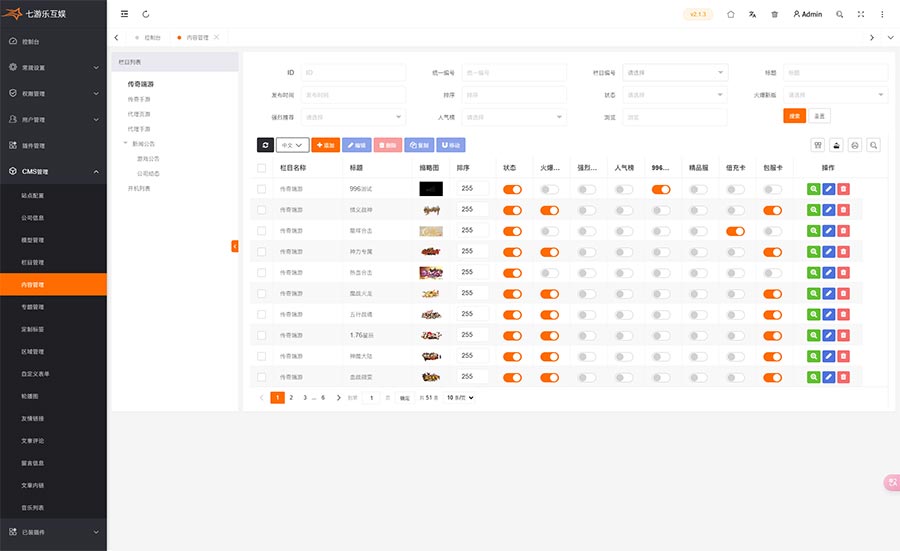Expand the 已装插件 sidebar section

click(x=53, y=532)
